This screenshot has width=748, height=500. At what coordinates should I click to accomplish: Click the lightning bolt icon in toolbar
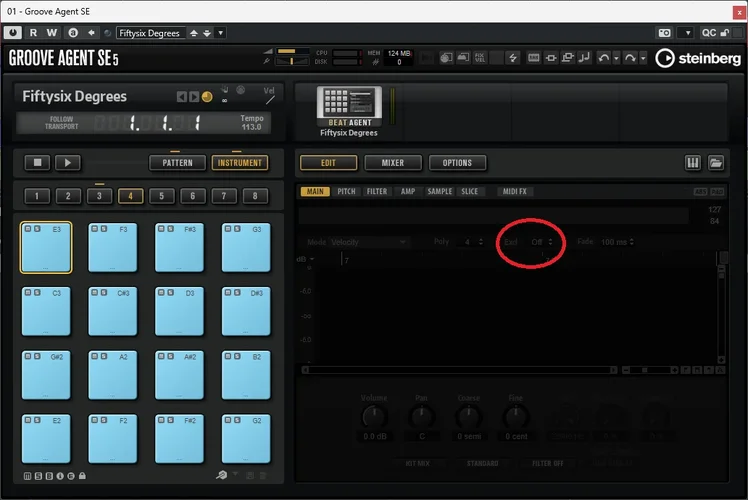tap(513, 58)
